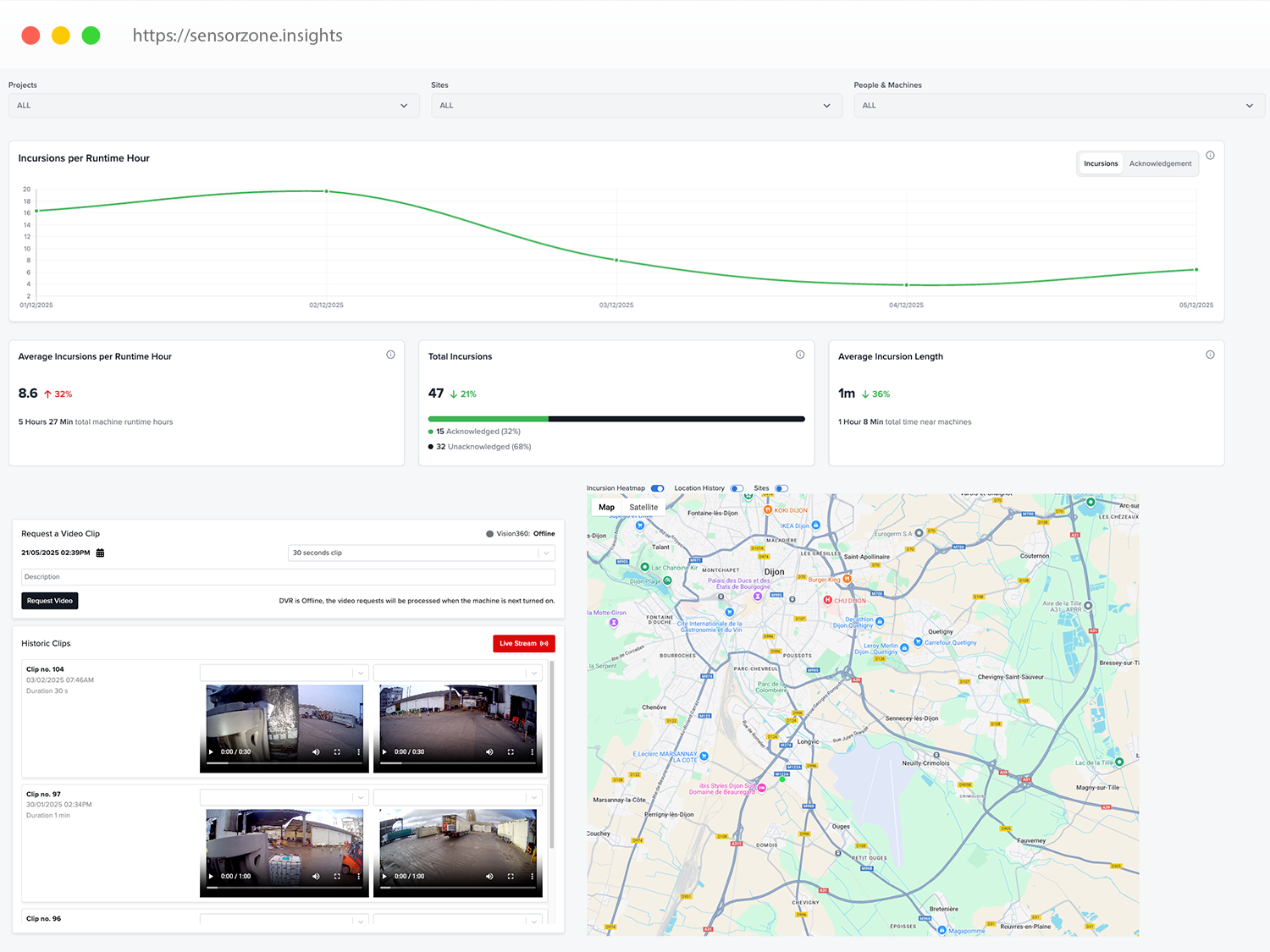Mute the right video of Clip no. 104
1270x952 pixels.
click(x=489, y=751)
